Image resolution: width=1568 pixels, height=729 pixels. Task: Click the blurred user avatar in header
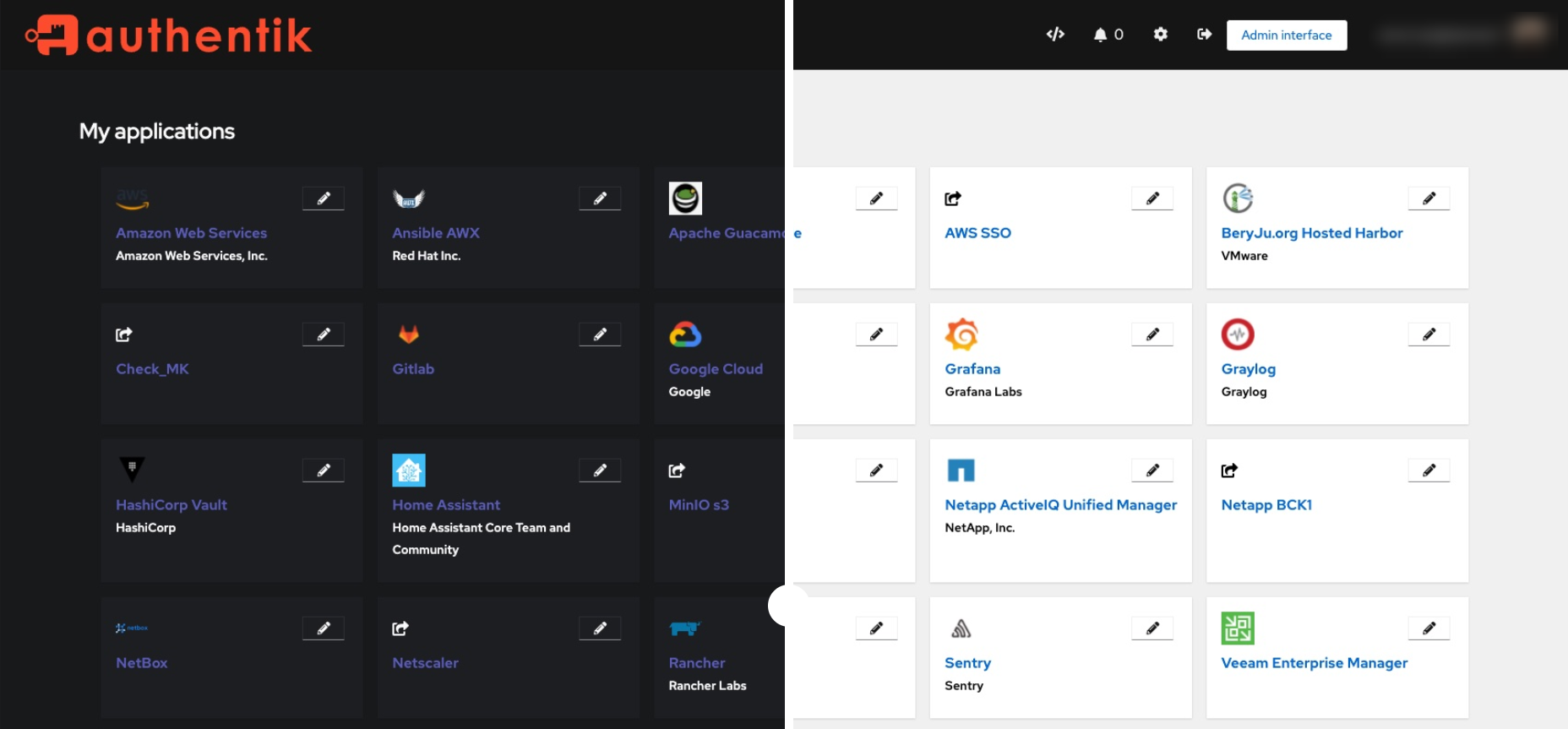coord(1530,32)
